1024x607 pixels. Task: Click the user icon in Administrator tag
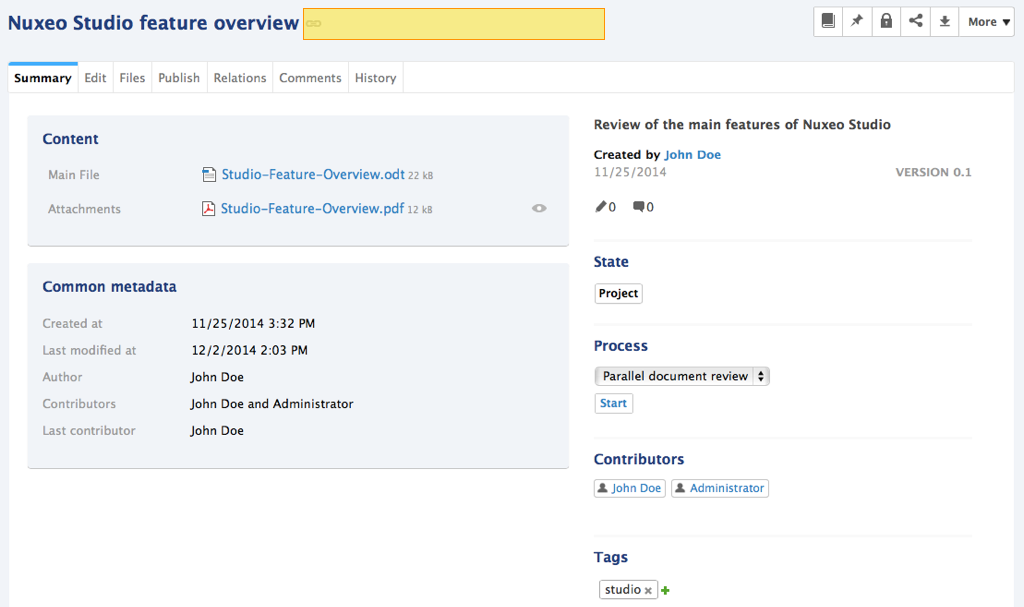[x=680, y=488]
